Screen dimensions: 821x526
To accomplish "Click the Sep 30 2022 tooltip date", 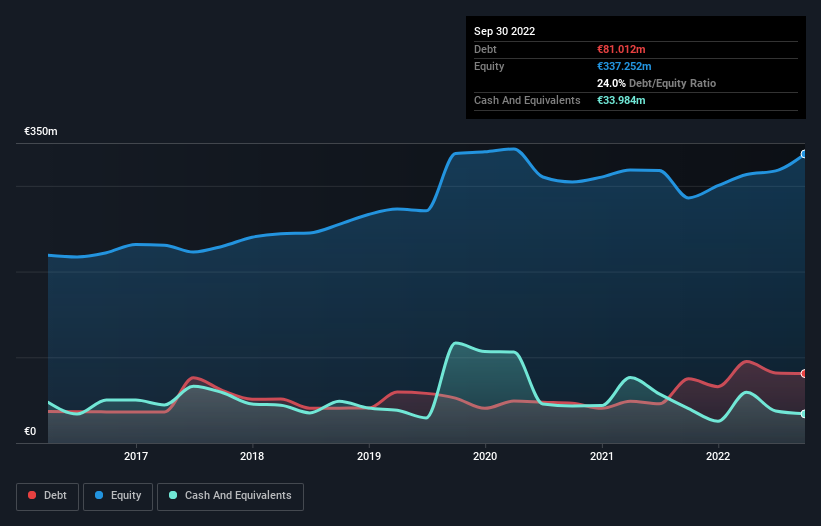I will pos(504,31).
